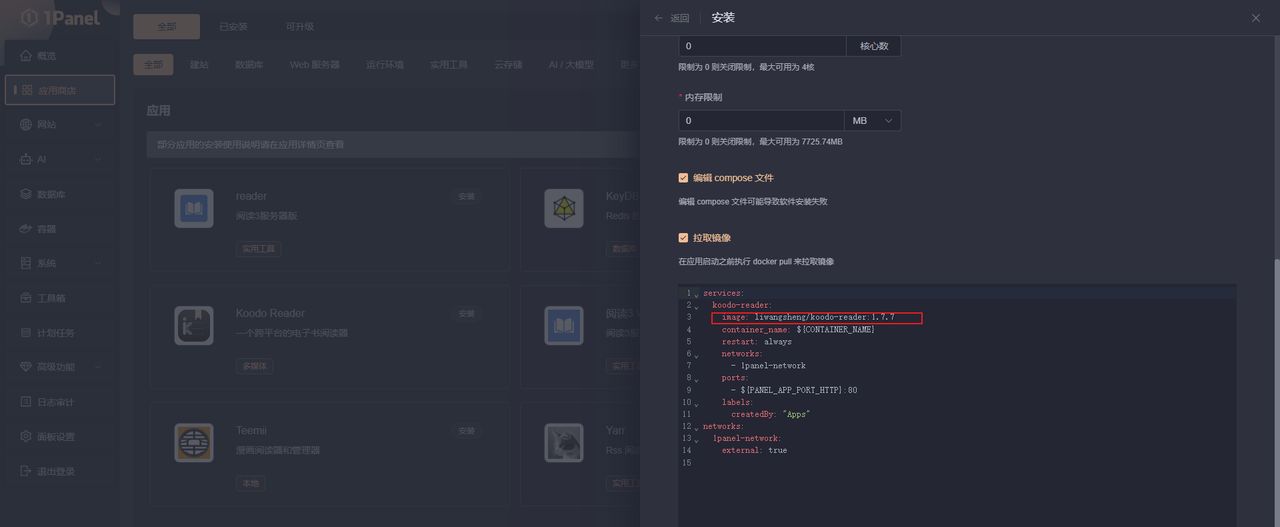Click the 多媒体 tag on Koodo Reader card
Screen dimensions: 1280x527
256,366
